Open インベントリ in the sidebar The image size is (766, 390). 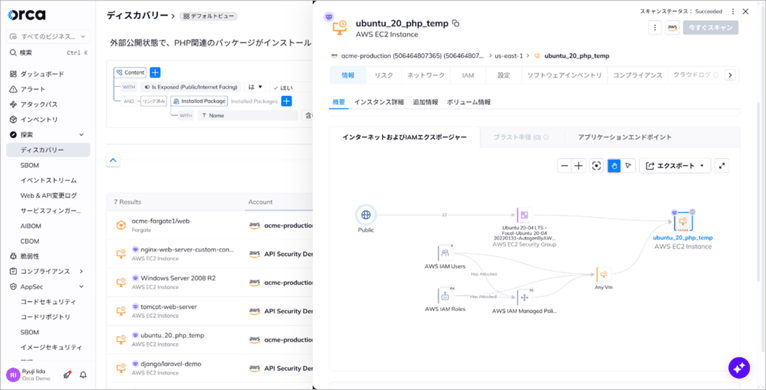point(39,120)
